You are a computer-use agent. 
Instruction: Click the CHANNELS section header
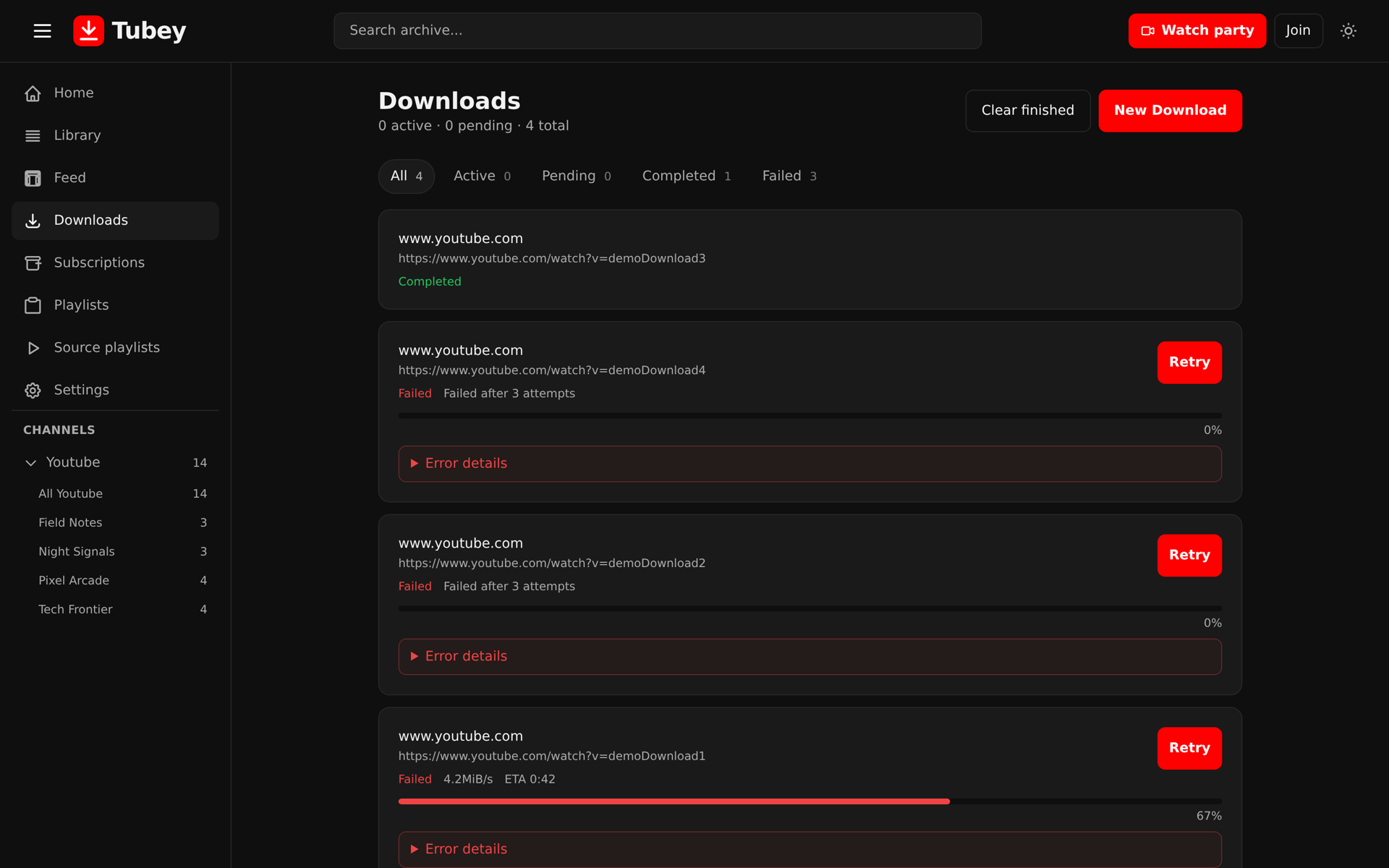pyautogui.click(x=59, y=430)
